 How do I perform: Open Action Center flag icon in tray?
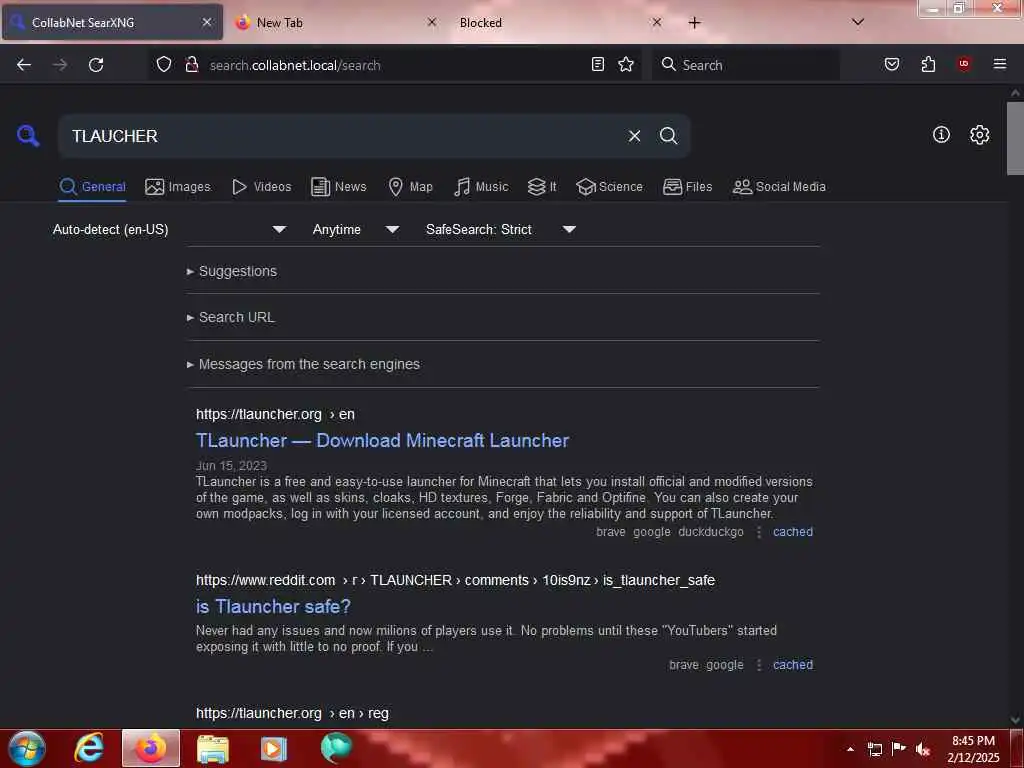(898, 748)
